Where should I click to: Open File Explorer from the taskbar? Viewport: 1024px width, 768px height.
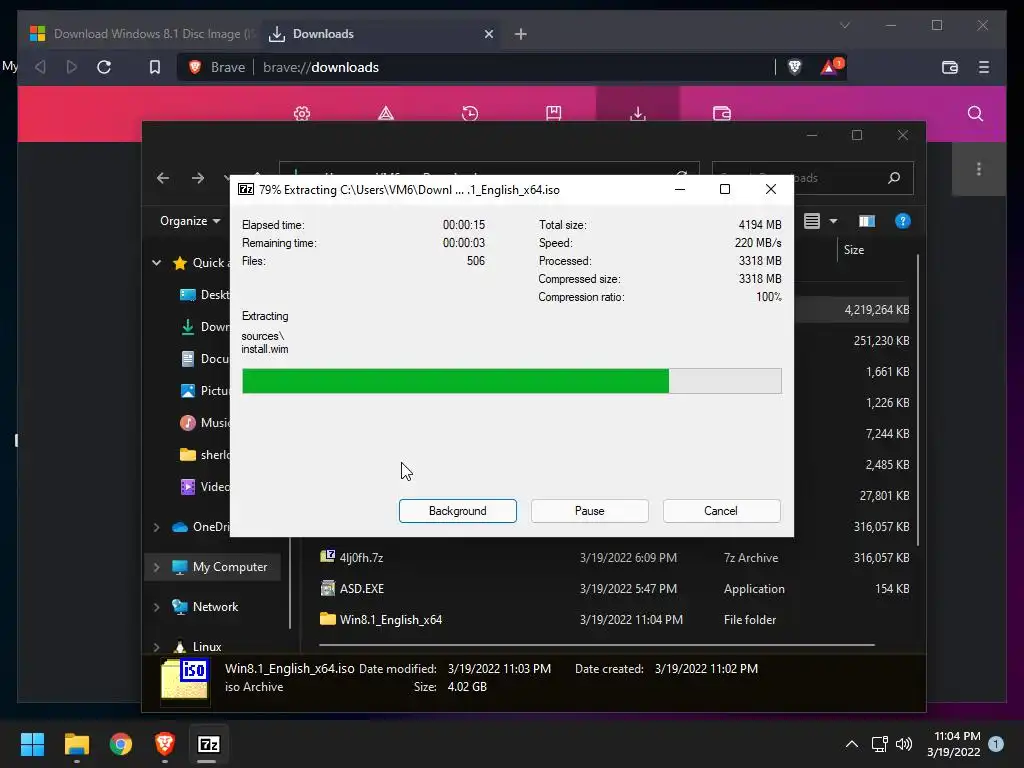tap(76, 744)
